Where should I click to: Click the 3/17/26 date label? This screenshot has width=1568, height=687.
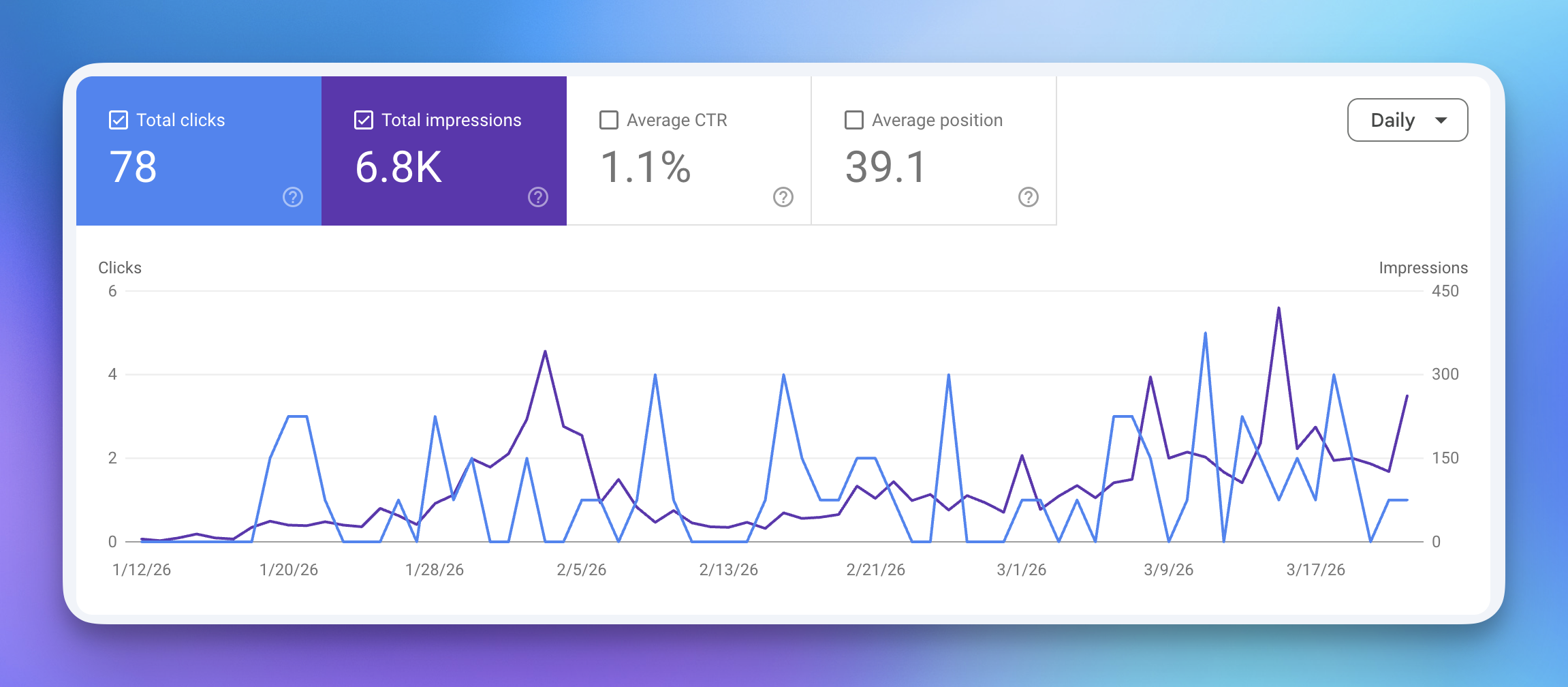(x=1315, y=570)
